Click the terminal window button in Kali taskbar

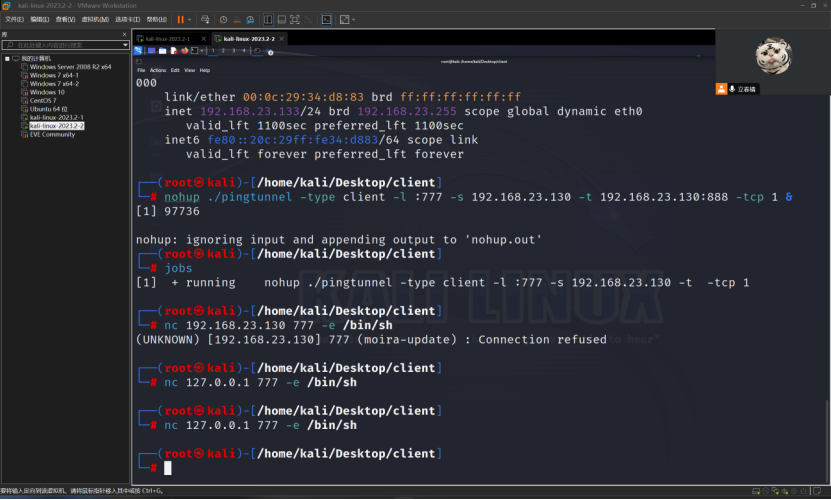pos(257,51)
